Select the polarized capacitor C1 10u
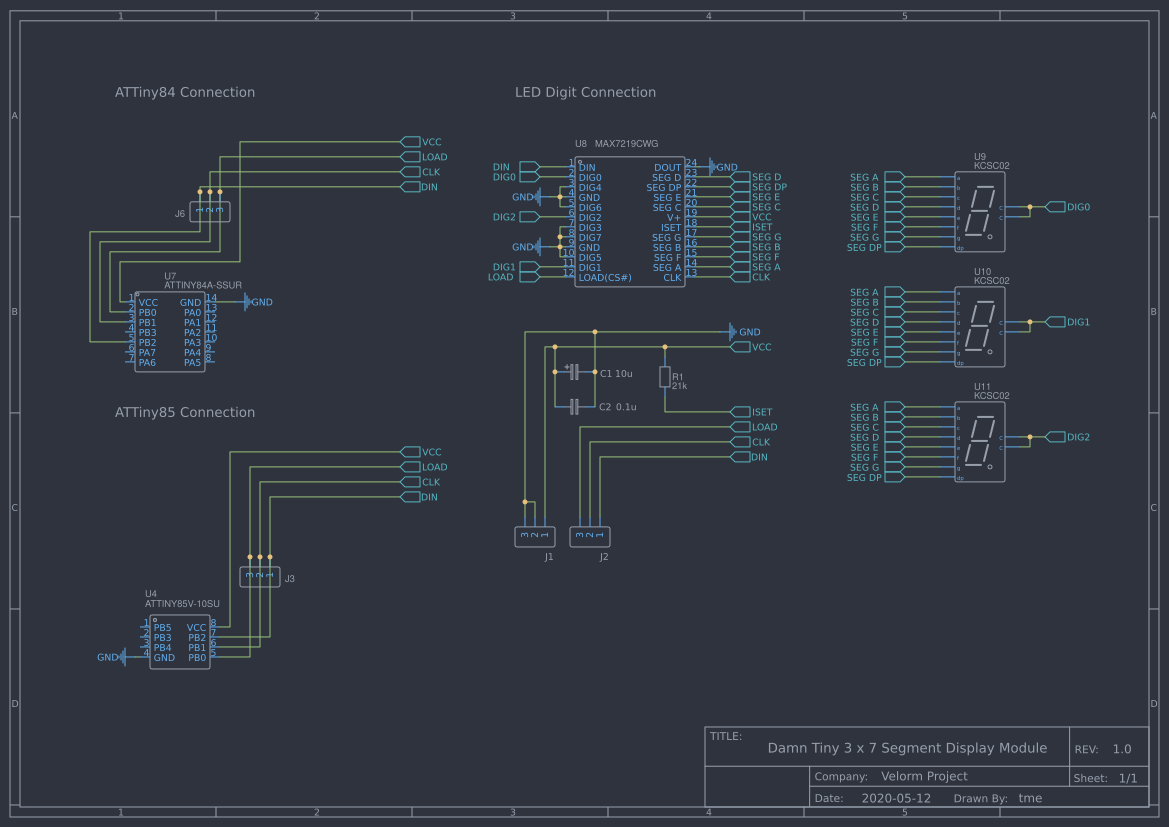 click(574, 372)
